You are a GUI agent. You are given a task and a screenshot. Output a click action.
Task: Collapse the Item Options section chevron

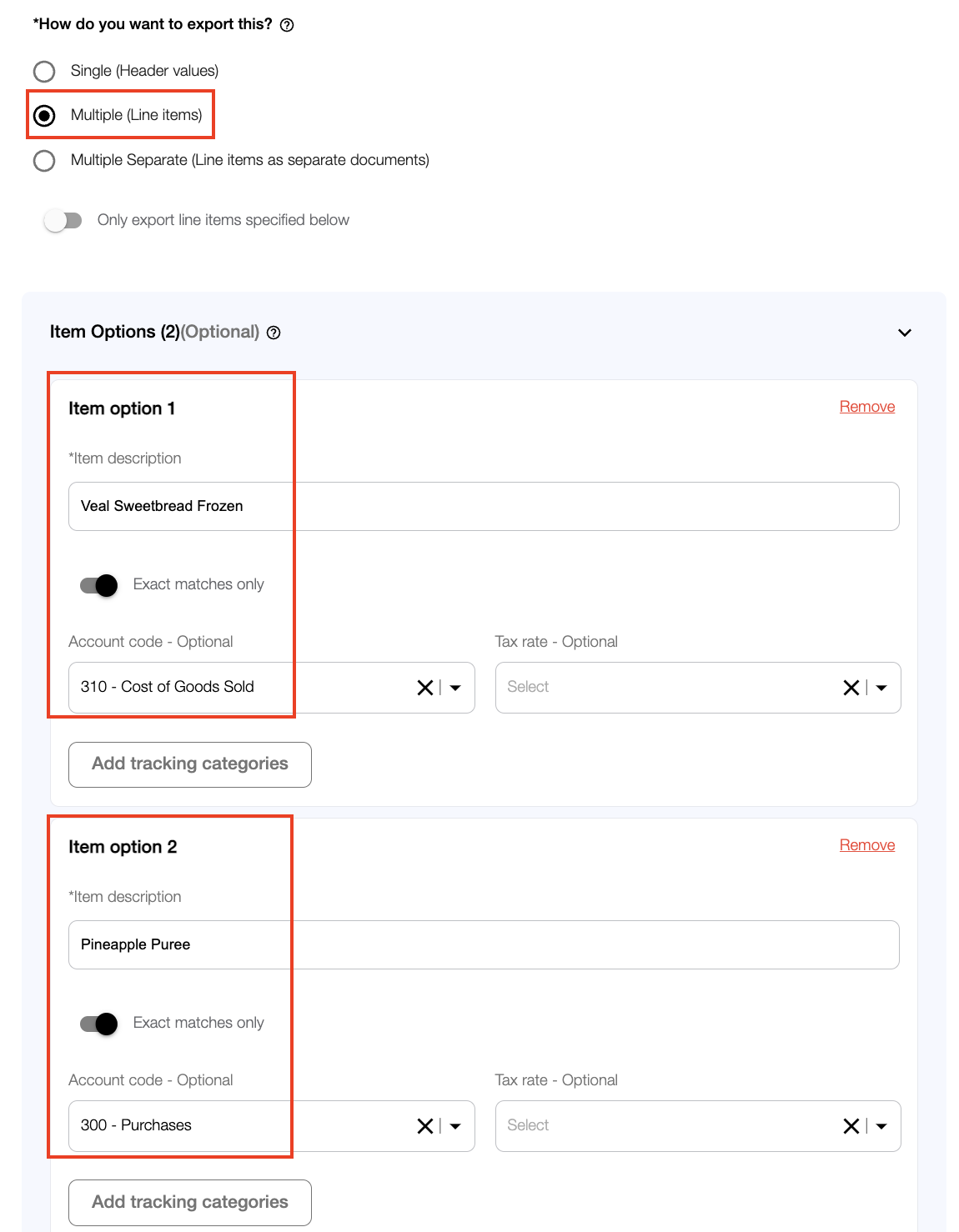tap(905, 333)
